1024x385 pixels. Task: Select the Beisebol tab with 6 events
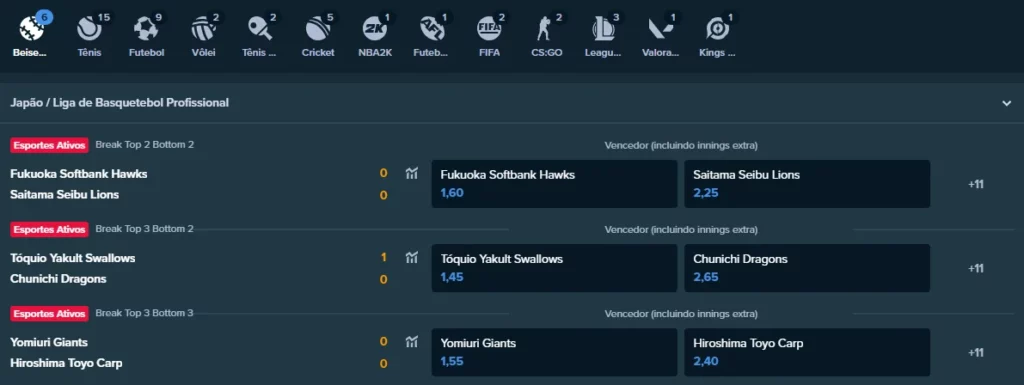point(31,35)
